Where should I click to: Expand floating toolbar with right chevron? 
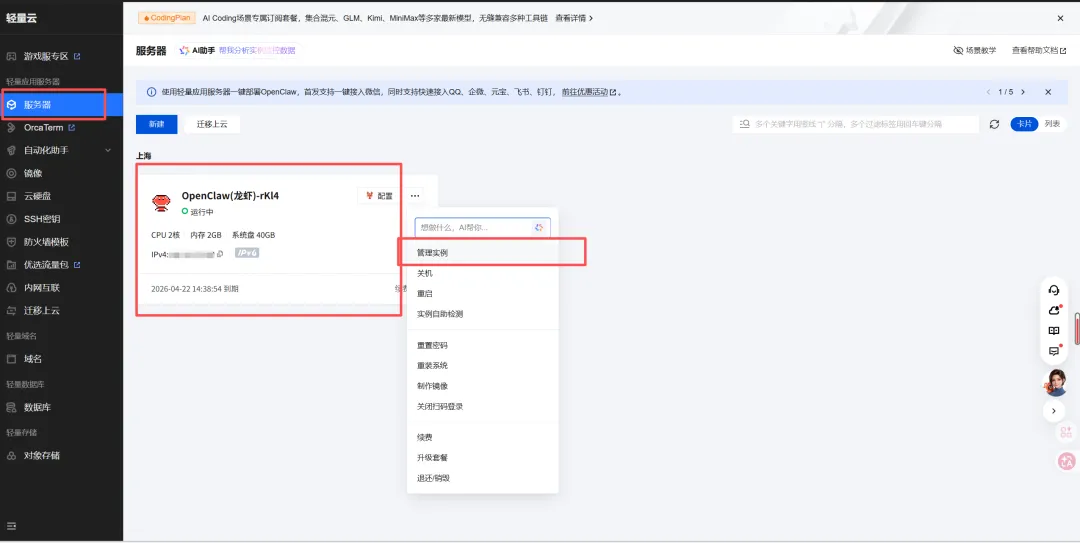coord(1054,411)
